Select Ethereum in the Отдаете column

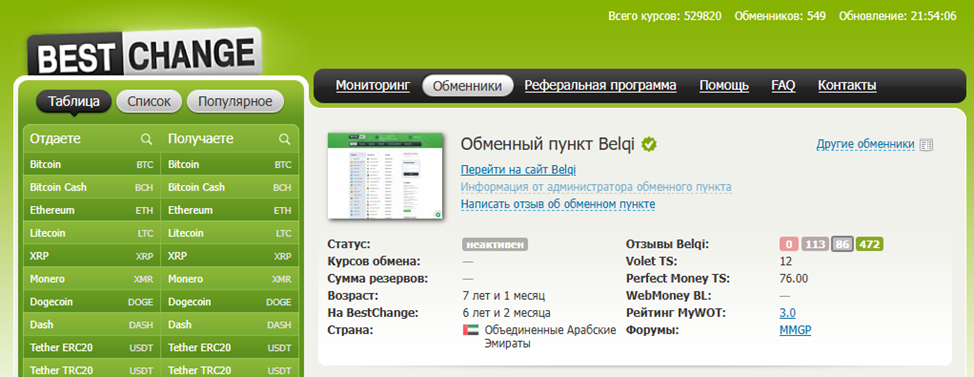(92, 211)
